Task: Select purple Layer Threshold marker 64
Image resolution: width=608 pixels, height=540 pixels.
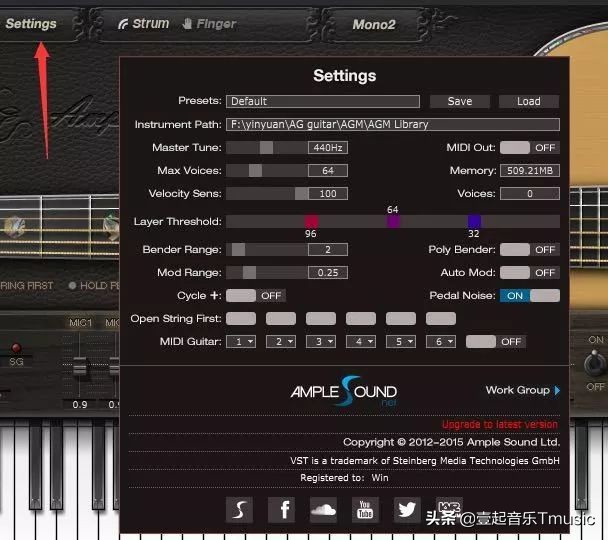Action: click(x=393, y=222)
